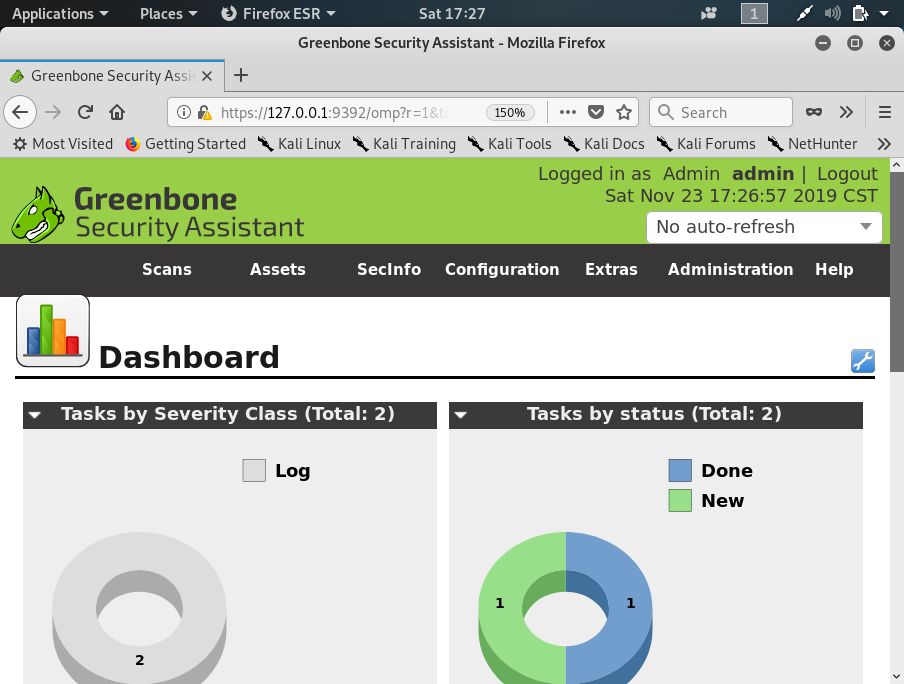This screenshot has width=904, height=684.
Task: Click the insecure connection padlock icon
Action: (204, 112)
